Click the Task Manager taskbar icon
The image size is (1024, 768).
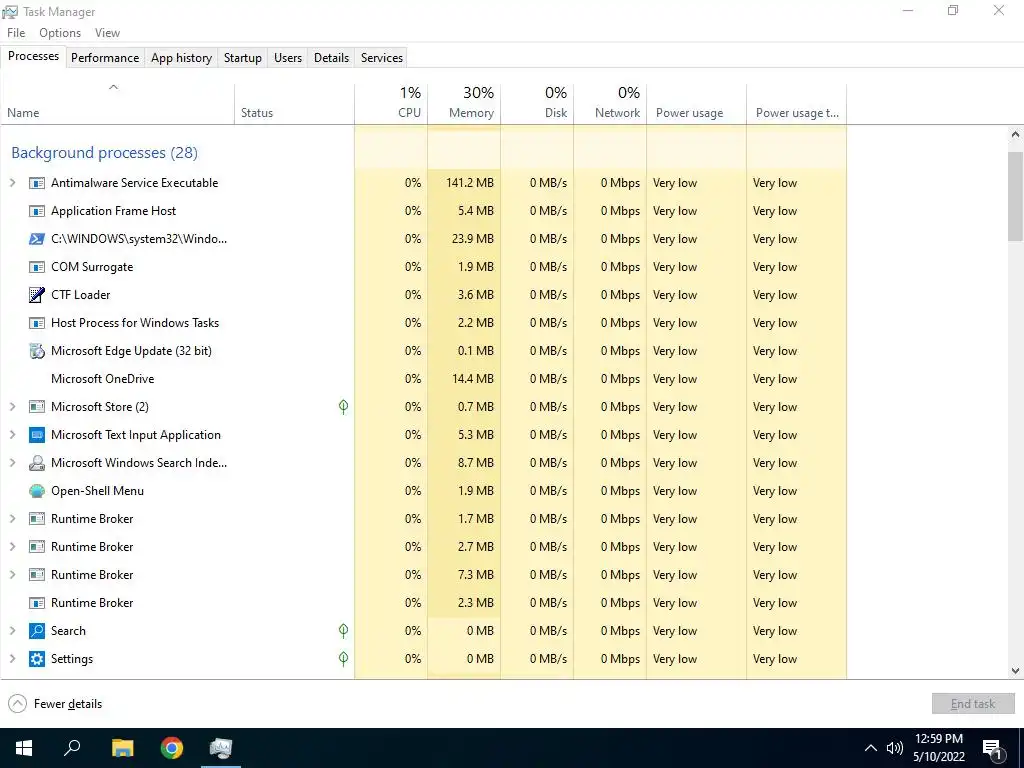[x=221, y=748]
